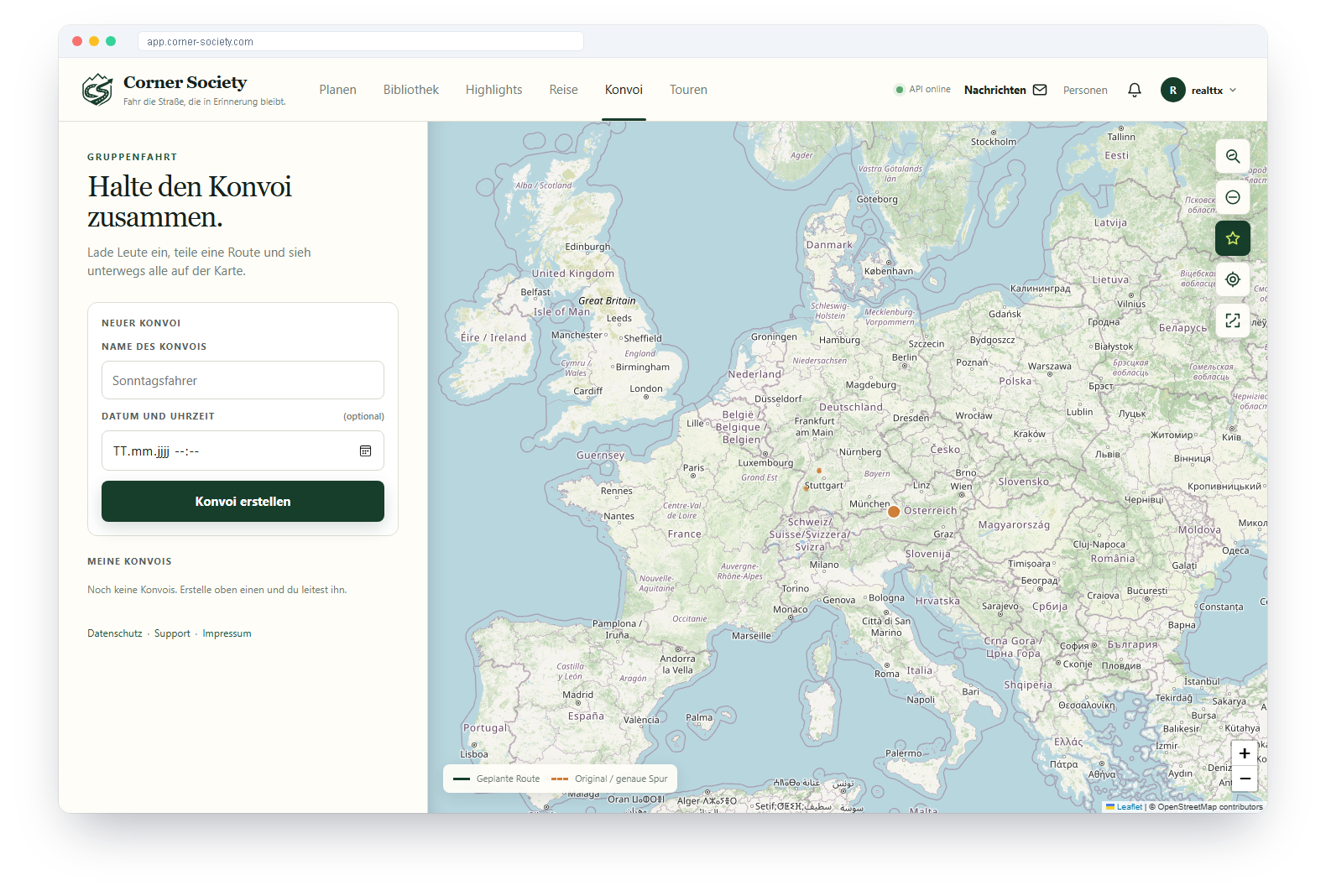Zoom in with the plus button

pos(1245,753)
